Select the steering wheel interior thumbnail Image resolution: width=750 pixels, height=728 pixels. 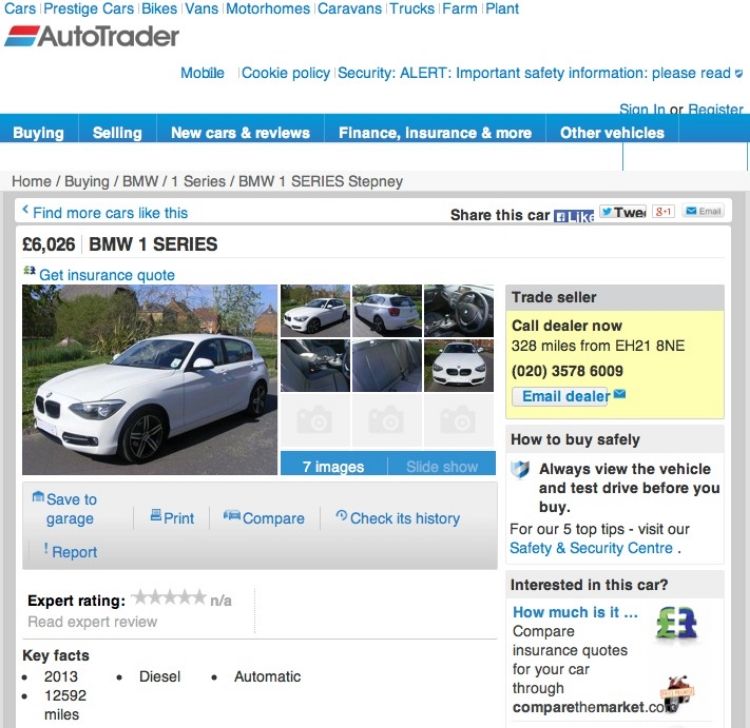click(x=459, y=311)
